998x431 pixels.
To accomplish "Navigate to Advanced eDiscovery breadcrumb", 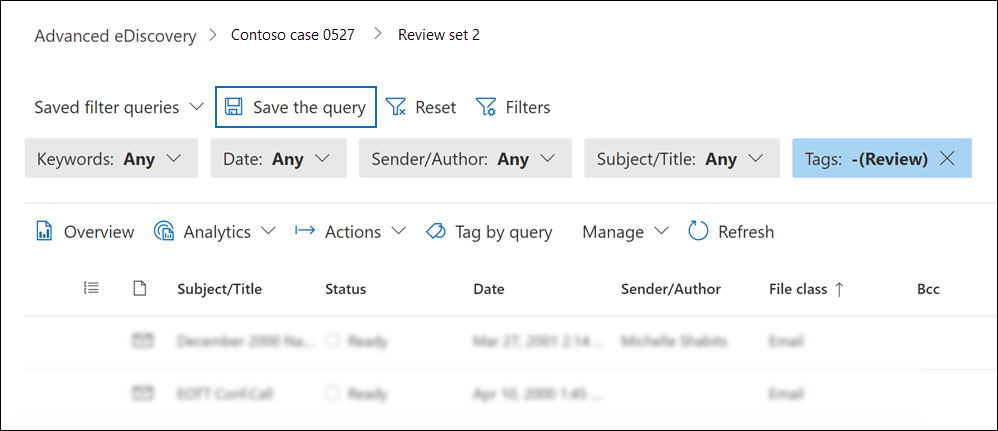I will [x=115, y=36].
